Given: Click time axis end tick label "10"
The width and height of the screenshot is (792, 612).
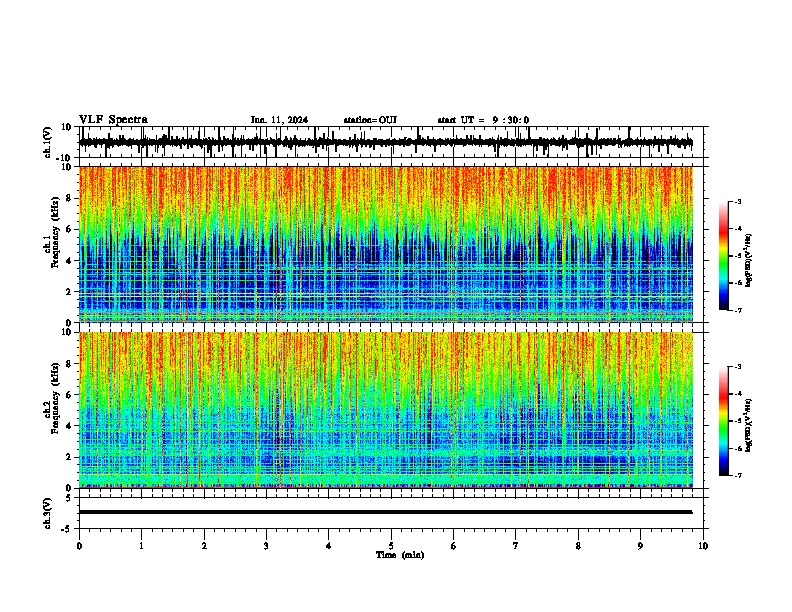Looking at the screenshot, I should pyautogui.click(x=703, y=546).
